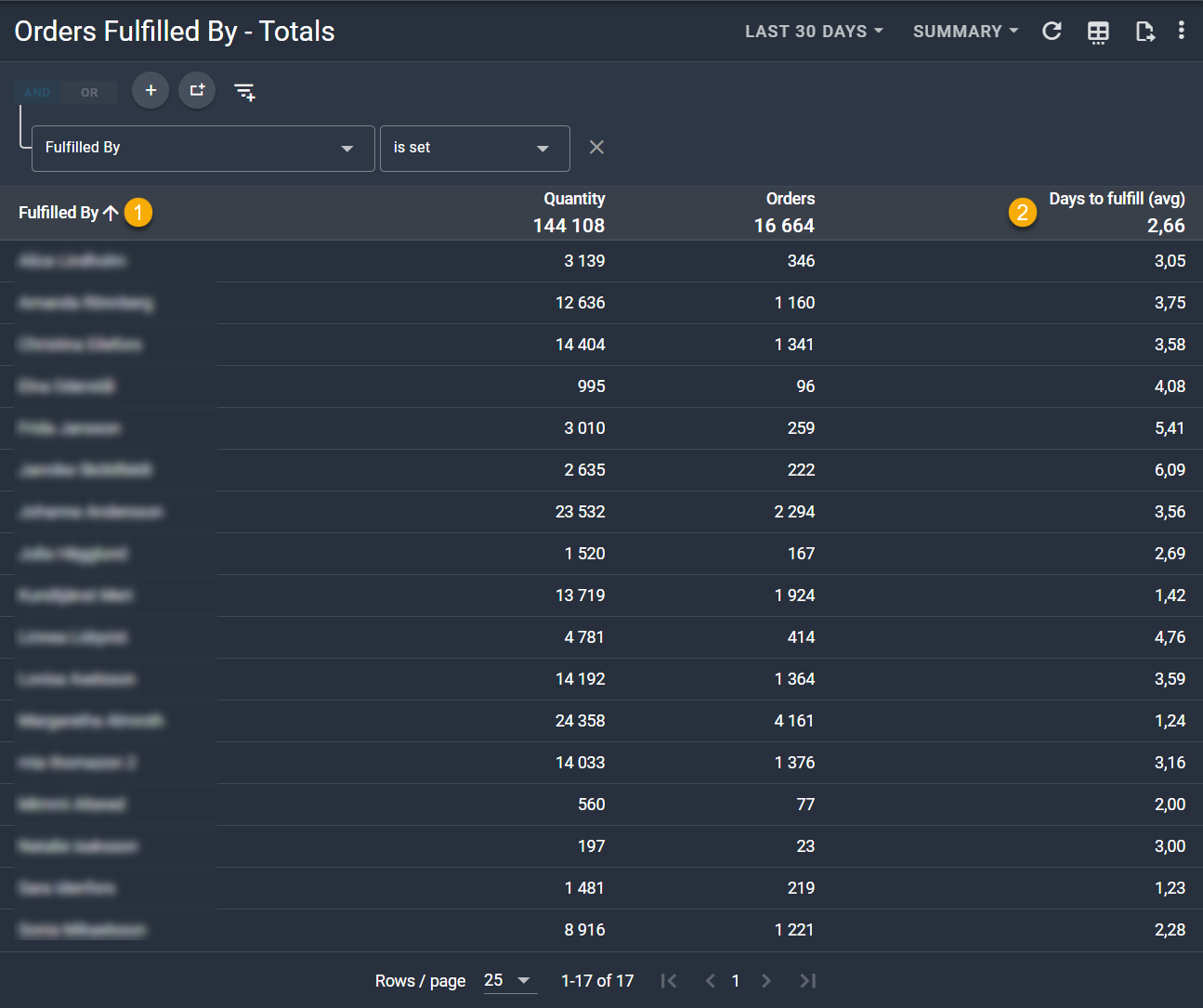The height and width of the screenshot is (1008, 1203).
Task: Remove the Fulfilled By filter row
Action: 596,148
